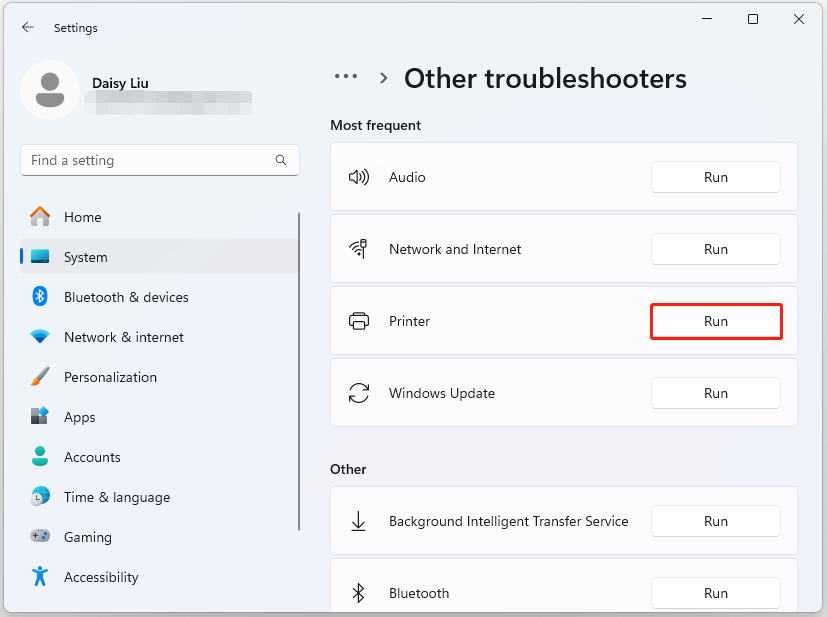
Task: Click the Audio speaker icon
Action: point(358,177)
